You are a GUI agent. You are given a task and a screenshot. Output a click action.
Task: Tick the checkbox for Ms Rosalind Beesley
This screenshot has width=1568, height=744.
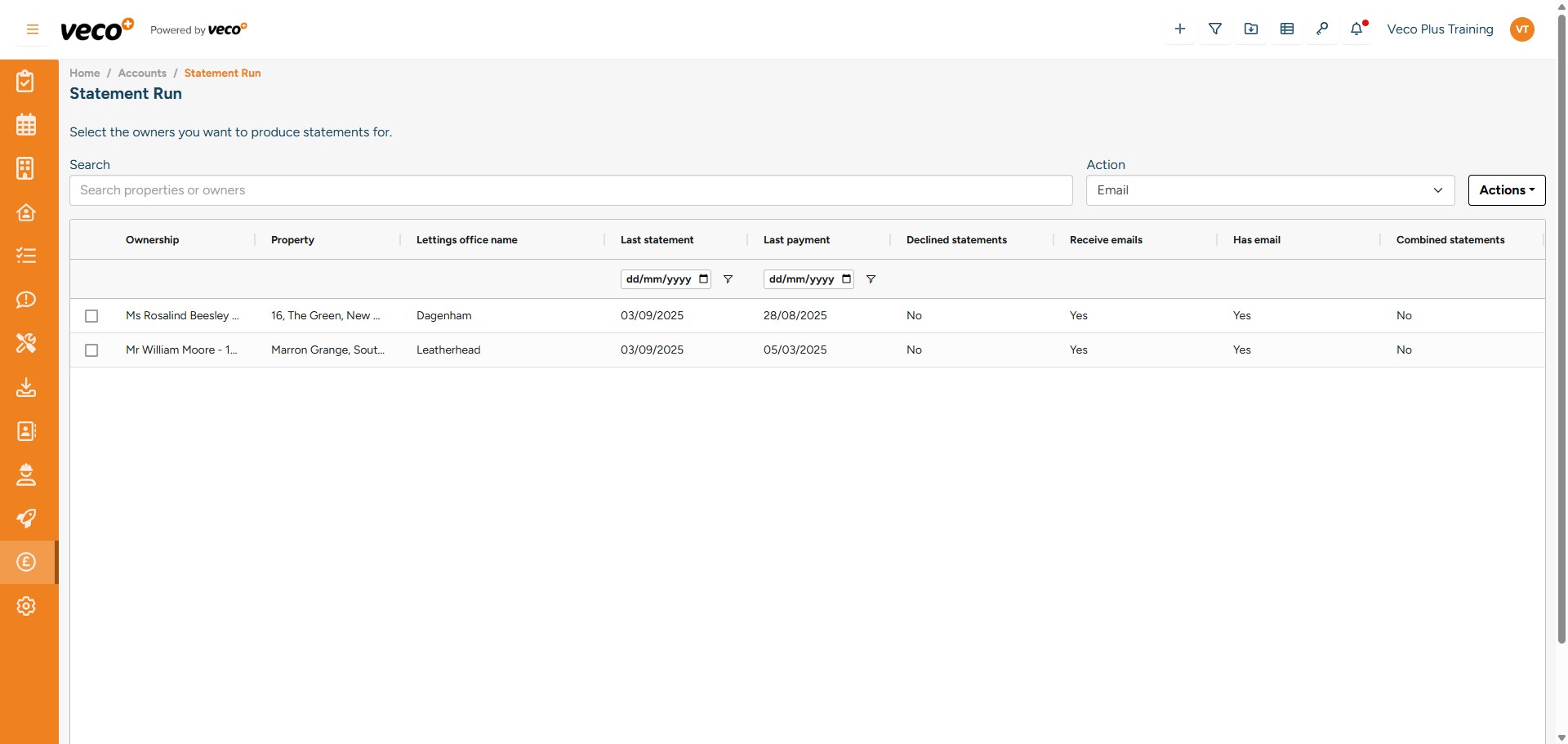[91, 316]
